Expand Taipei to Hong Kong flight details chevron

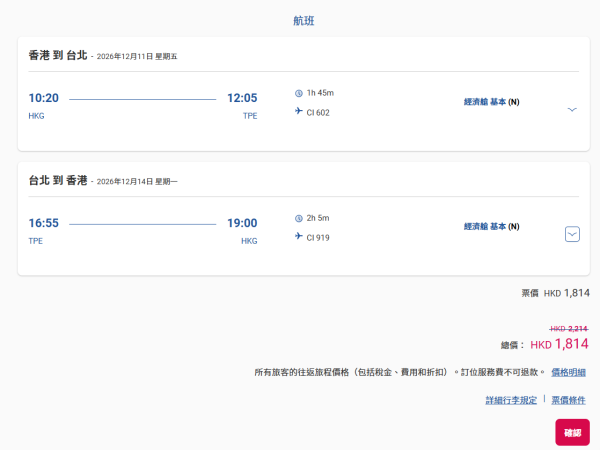coord(572,234)
